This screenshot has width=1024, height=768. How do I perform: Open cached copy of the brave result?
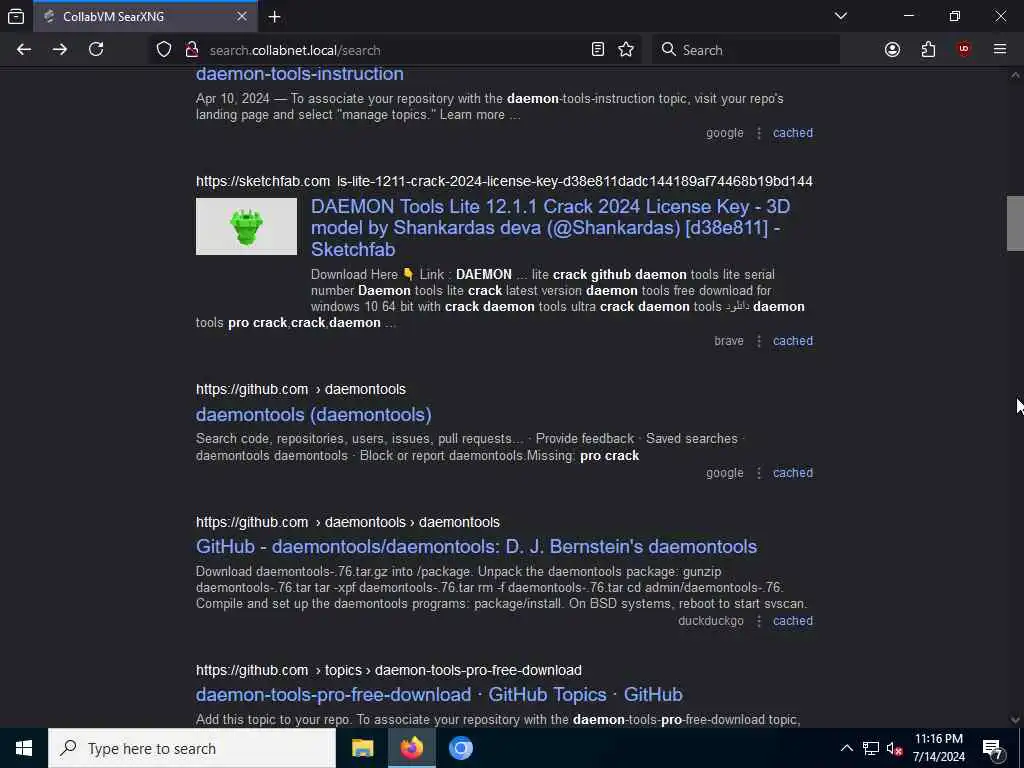[x=792, y=341]
